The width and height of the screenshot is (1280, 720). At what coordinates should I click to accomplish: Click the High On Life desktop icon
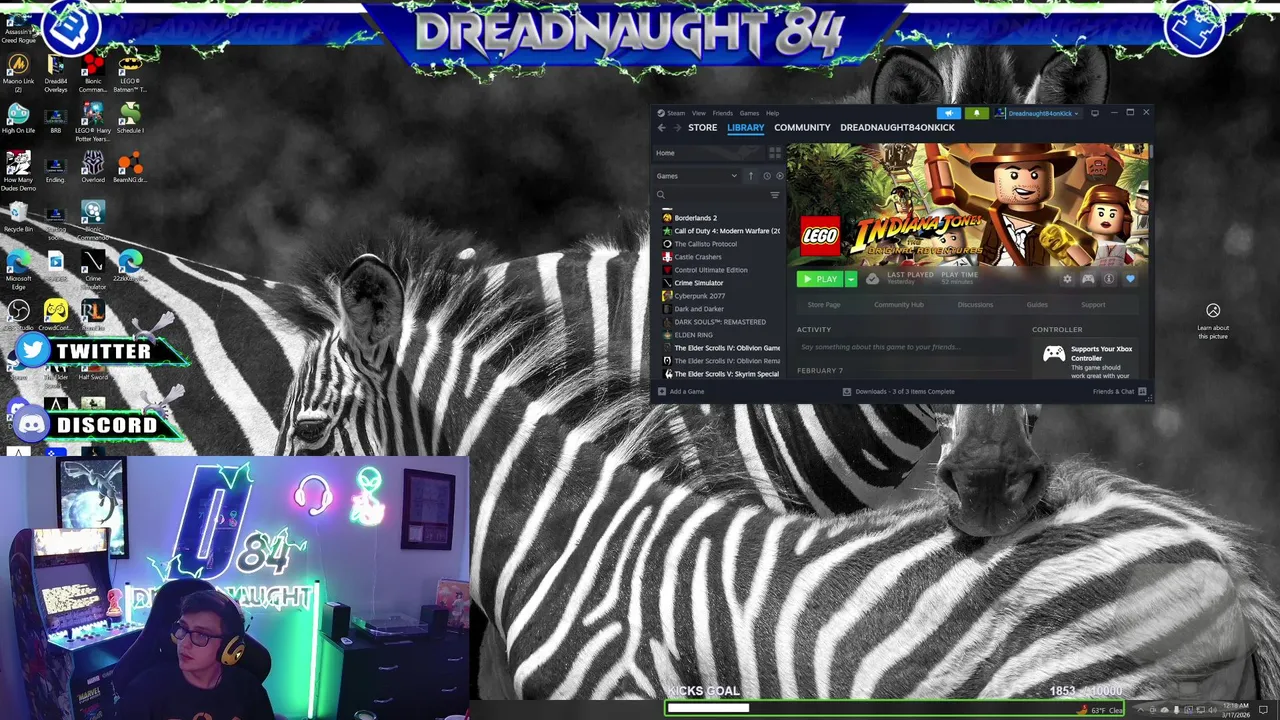[18, 118]
